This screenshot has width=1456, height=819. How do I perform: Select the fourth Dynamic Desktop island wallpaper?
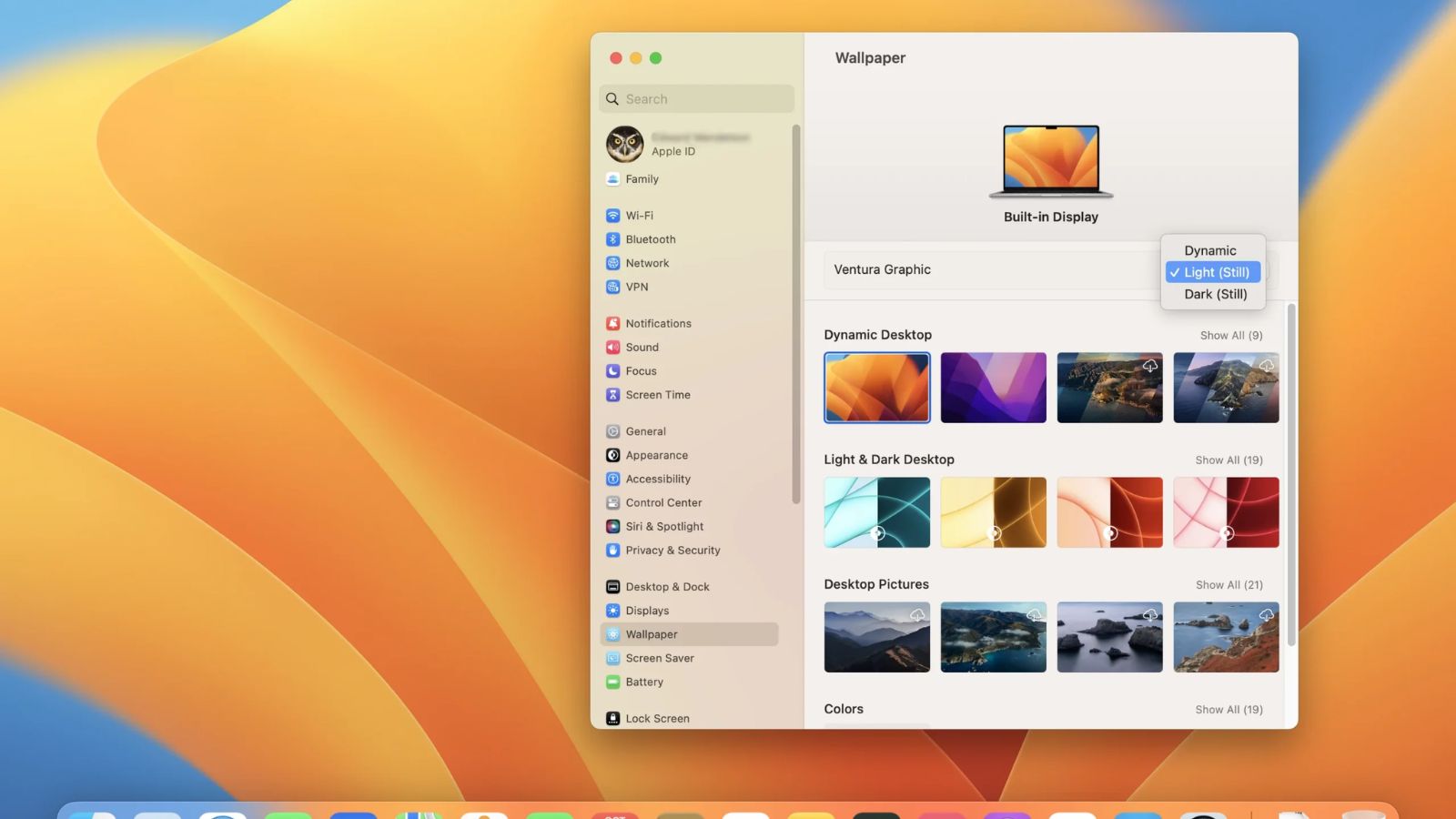(x=1227, y=388)
